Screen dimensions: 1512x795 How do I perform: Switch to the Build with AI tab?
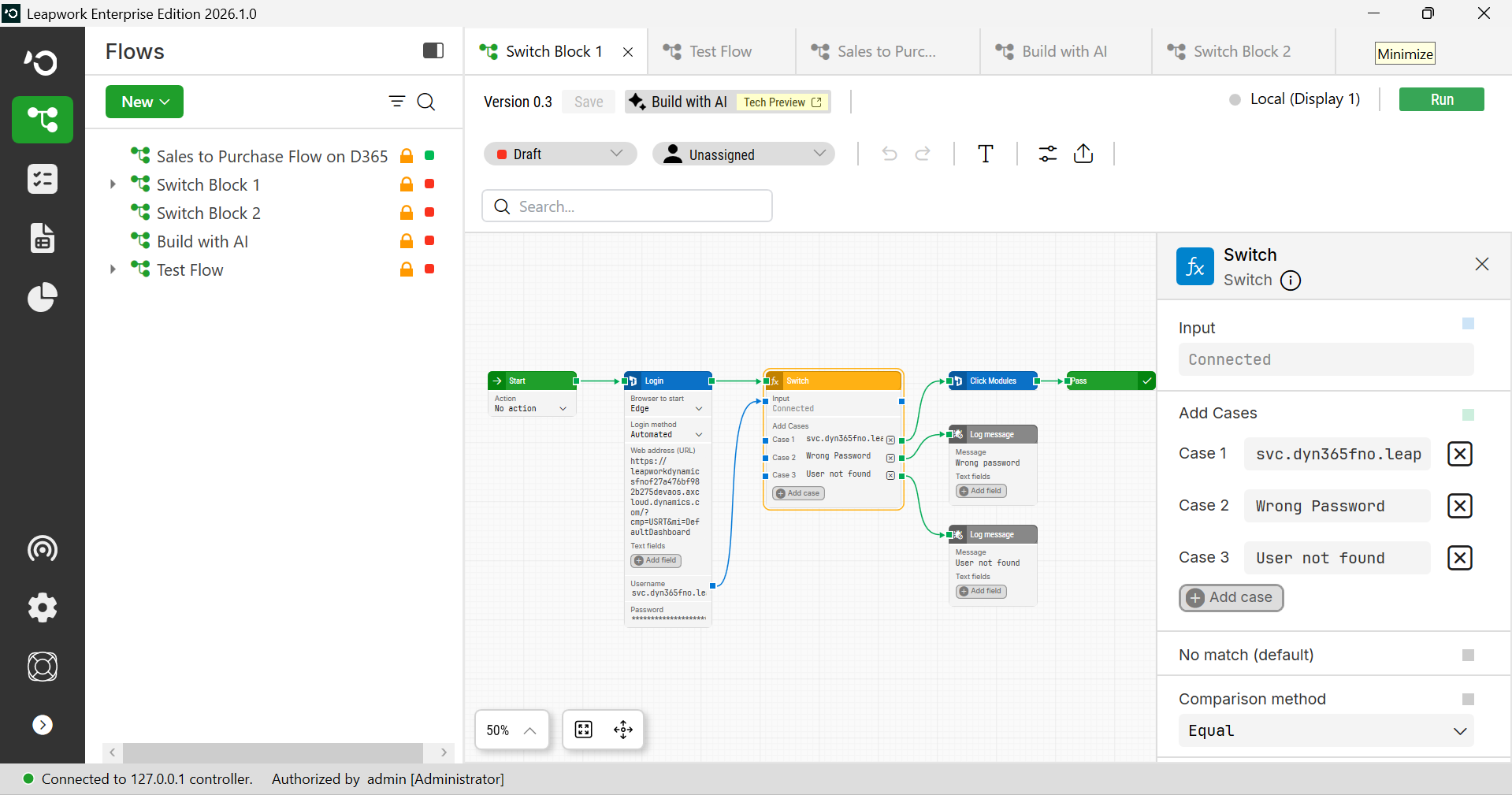click(1064, 51)
